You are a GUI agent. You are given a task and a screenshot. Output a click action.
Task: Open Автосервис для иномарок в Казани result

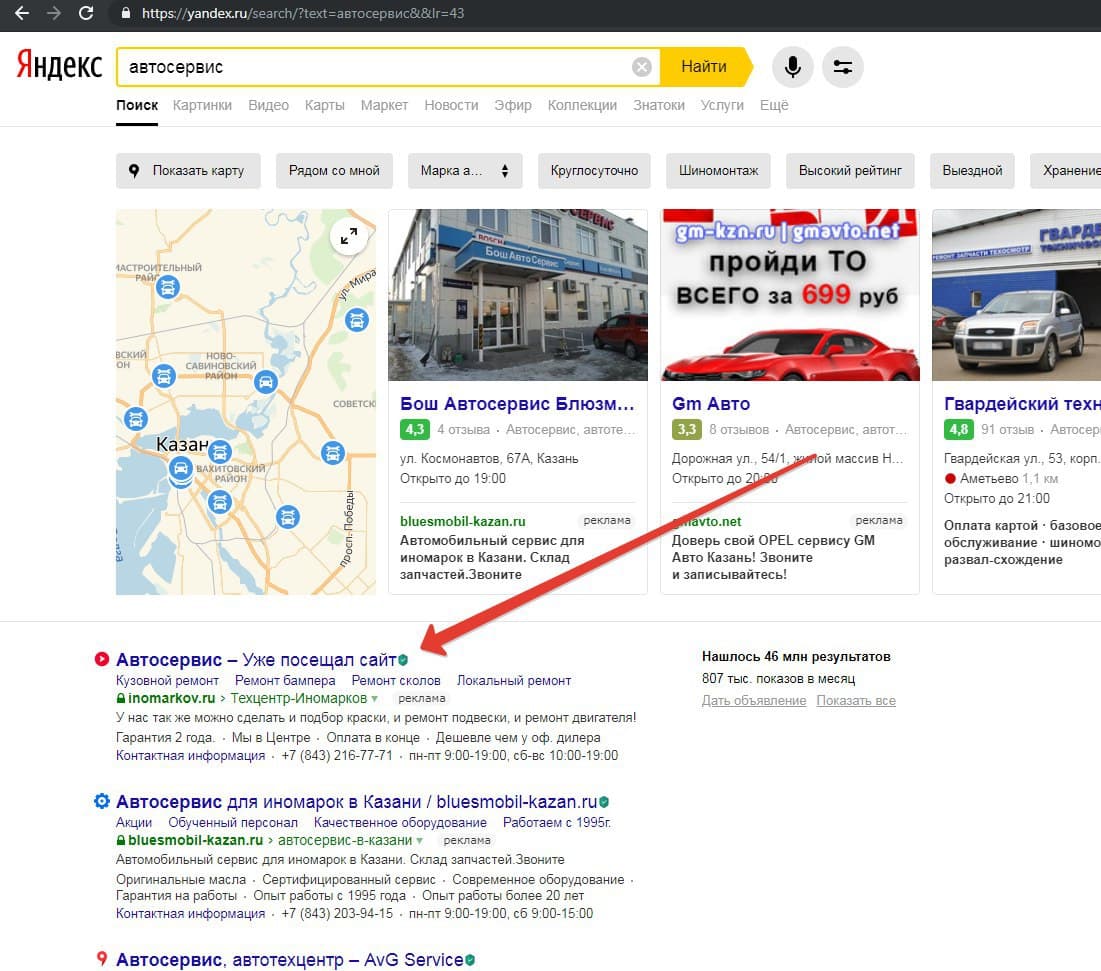pos(357,802)
